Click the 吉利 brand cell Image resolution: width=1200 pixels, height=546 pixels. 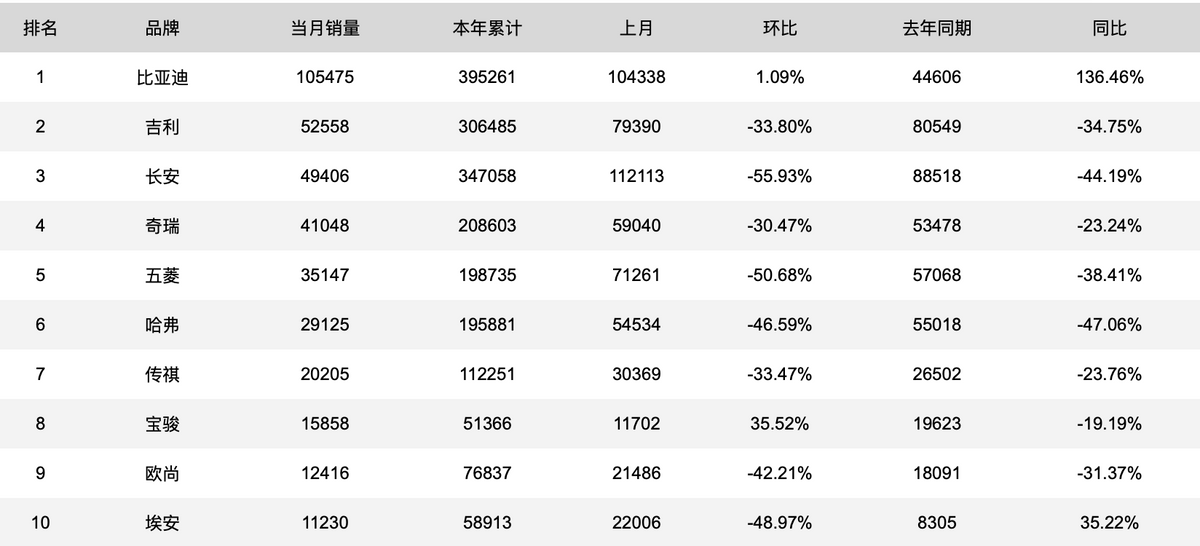pyautogui.click(x=162, y=127)
